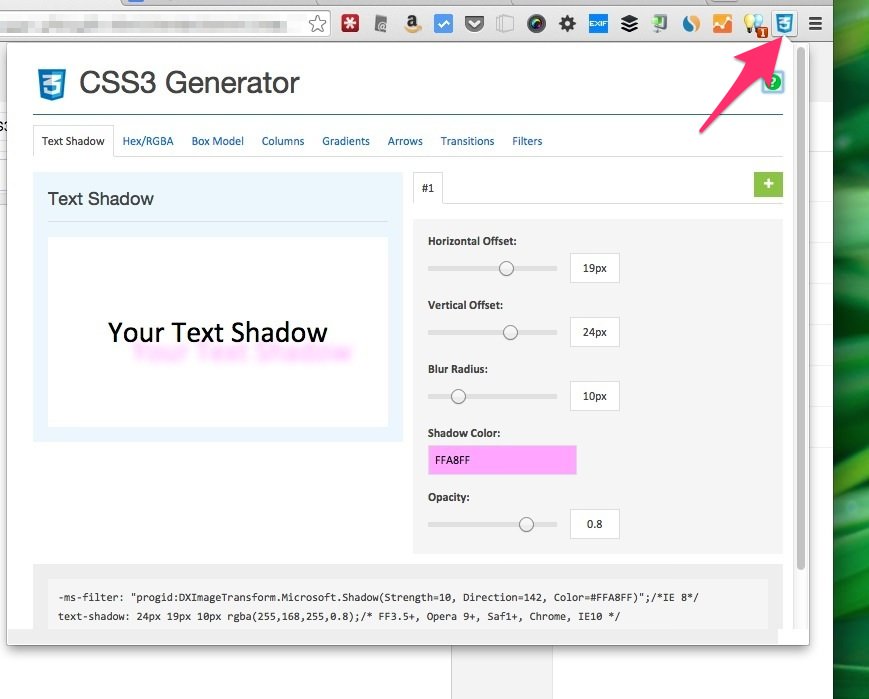Image resolution: width=869 pixels, height=699 pixels.
Task: Open the orange chart extension icon
Action: [722, 24]
